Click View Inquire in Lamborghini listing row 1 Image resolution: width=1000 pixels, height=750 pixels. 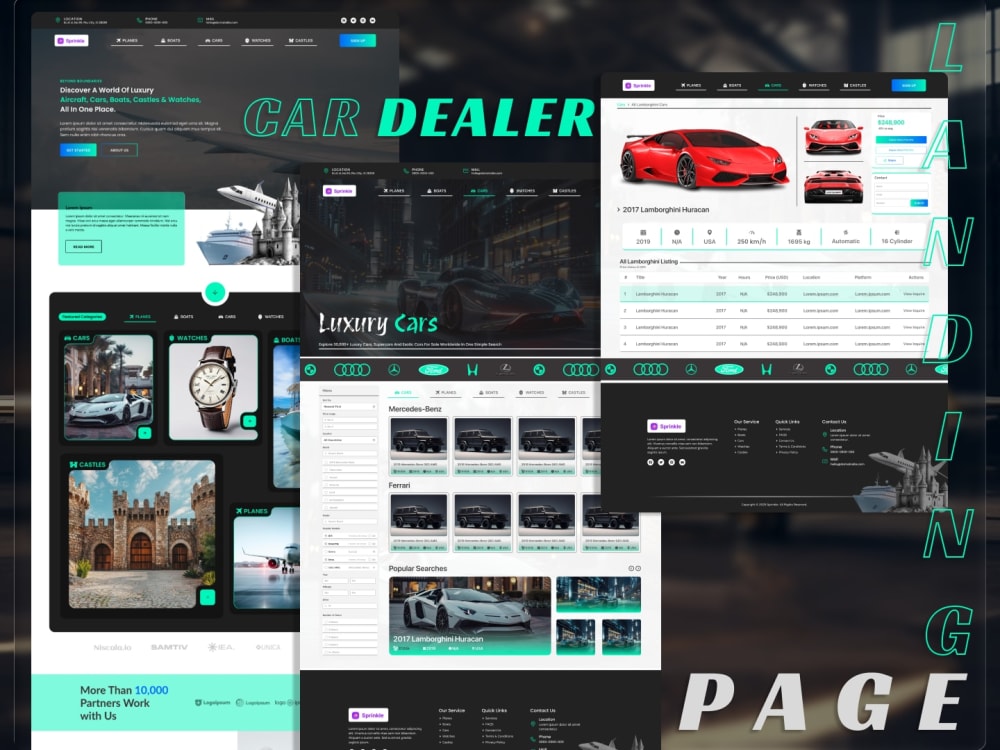click(x=914, y=294)
